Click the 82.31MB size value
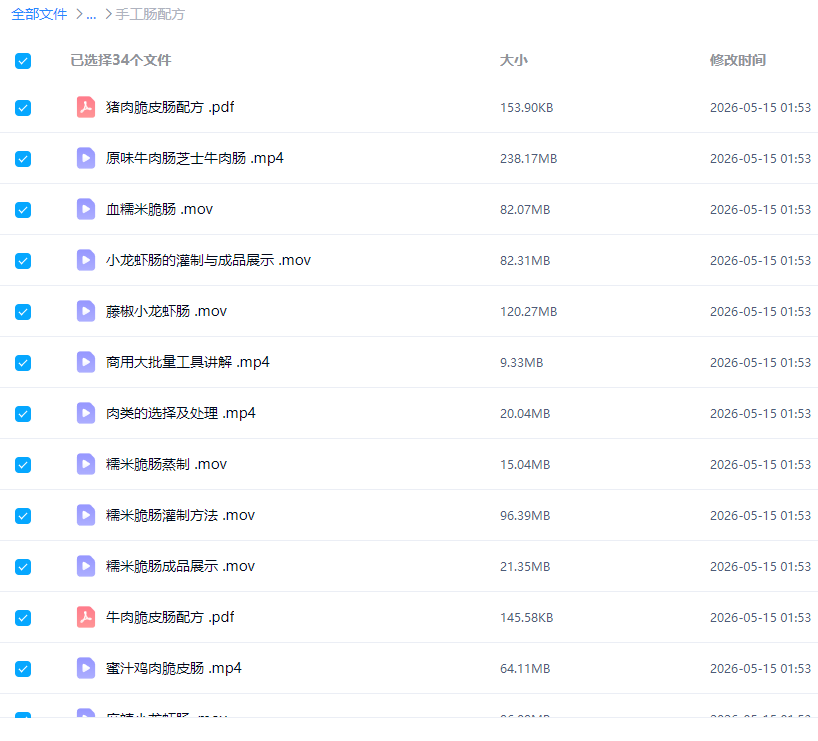Image resolution: width=818 pixels, height=741 pixels. [x=525, y=260]
